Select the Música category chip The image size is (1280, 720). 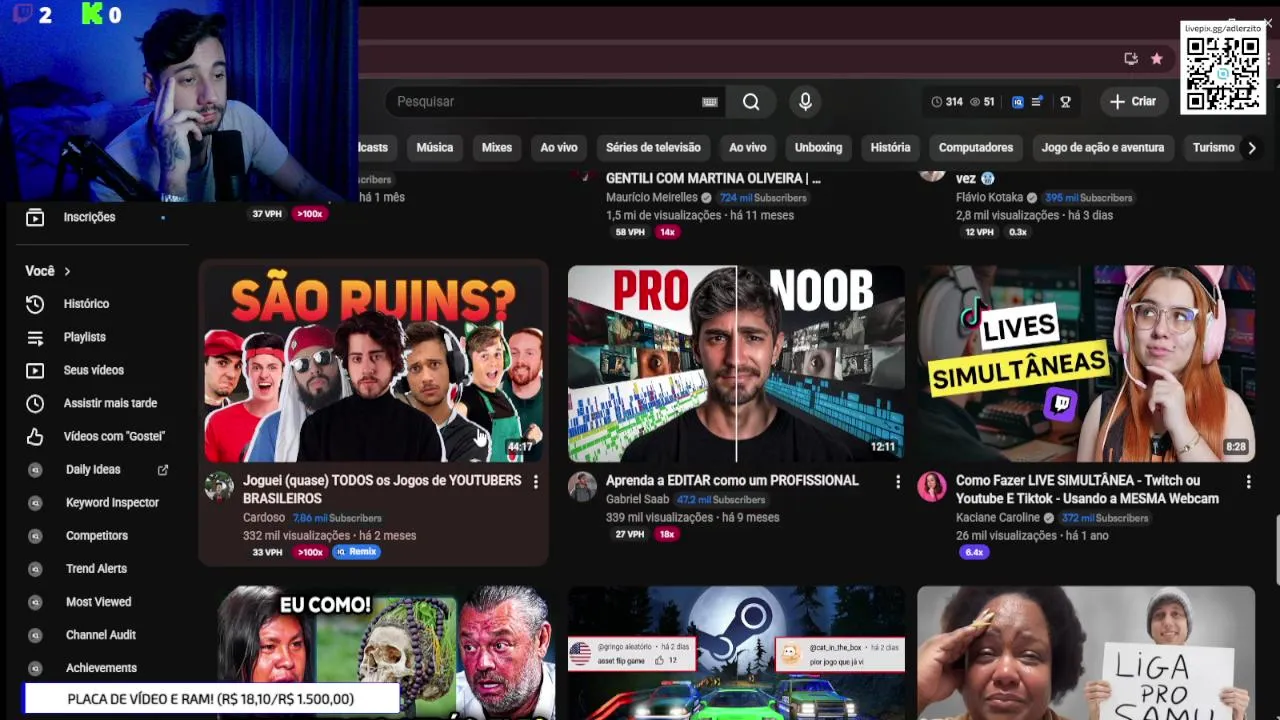click(x=435, y=147)
